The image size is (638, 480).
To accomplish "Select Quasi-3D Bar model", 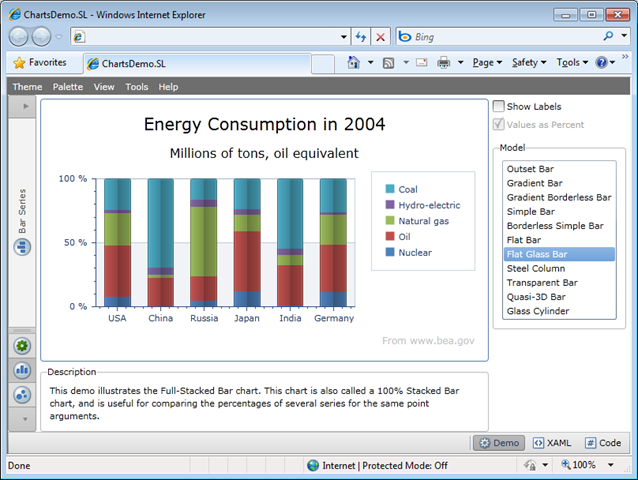I will [x=559, y=297].
